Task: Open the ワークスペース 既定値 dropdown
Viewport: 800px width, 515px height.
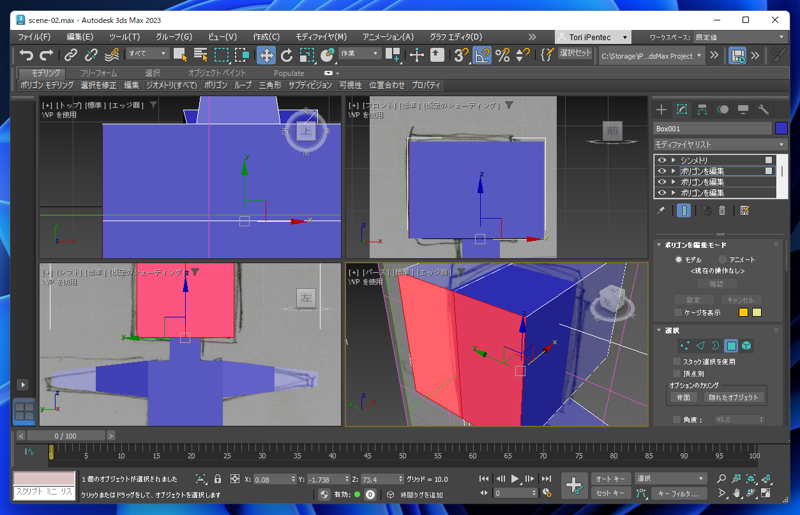Action: (x=740, y=37)
